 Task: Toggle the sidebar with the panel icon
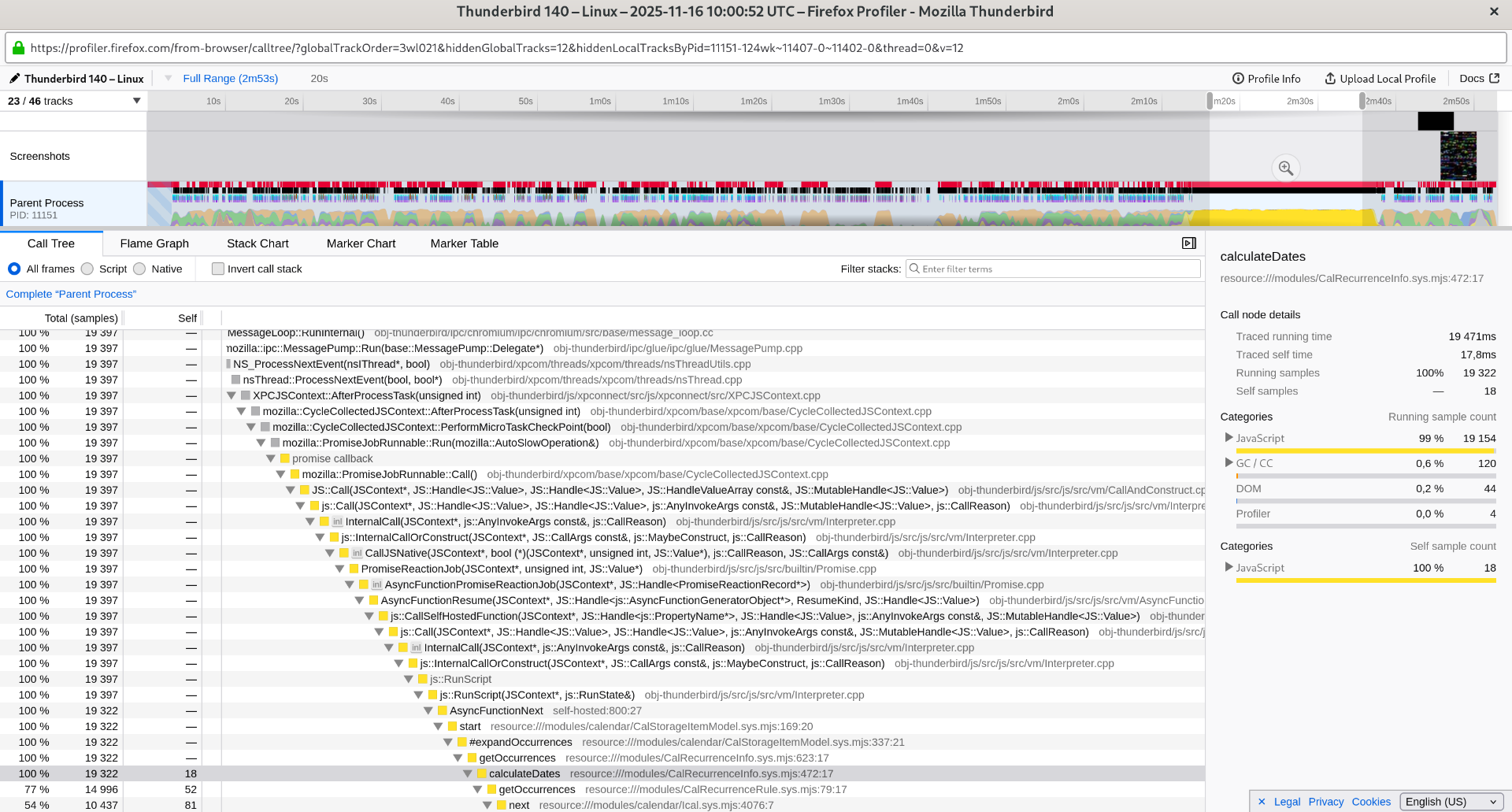coord(1189,243)
